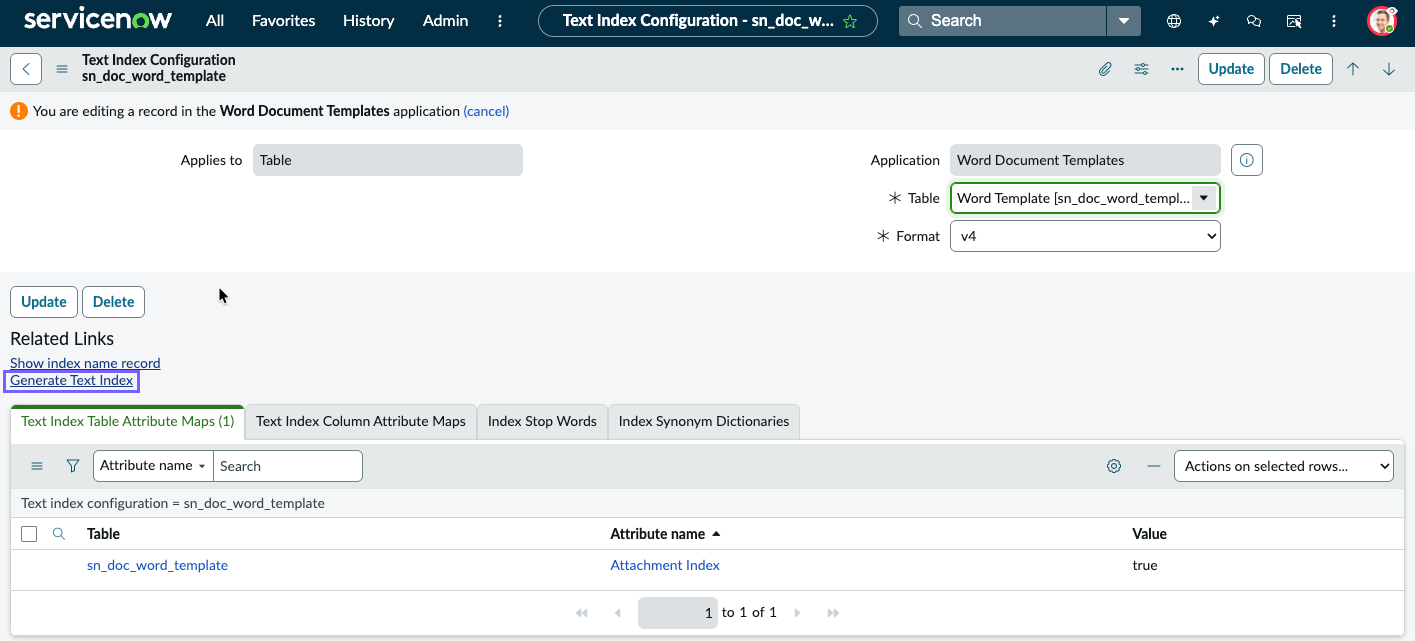1415x641 pixels.
Task: Click the Show index name record link
Action: (x=85, y=363)
